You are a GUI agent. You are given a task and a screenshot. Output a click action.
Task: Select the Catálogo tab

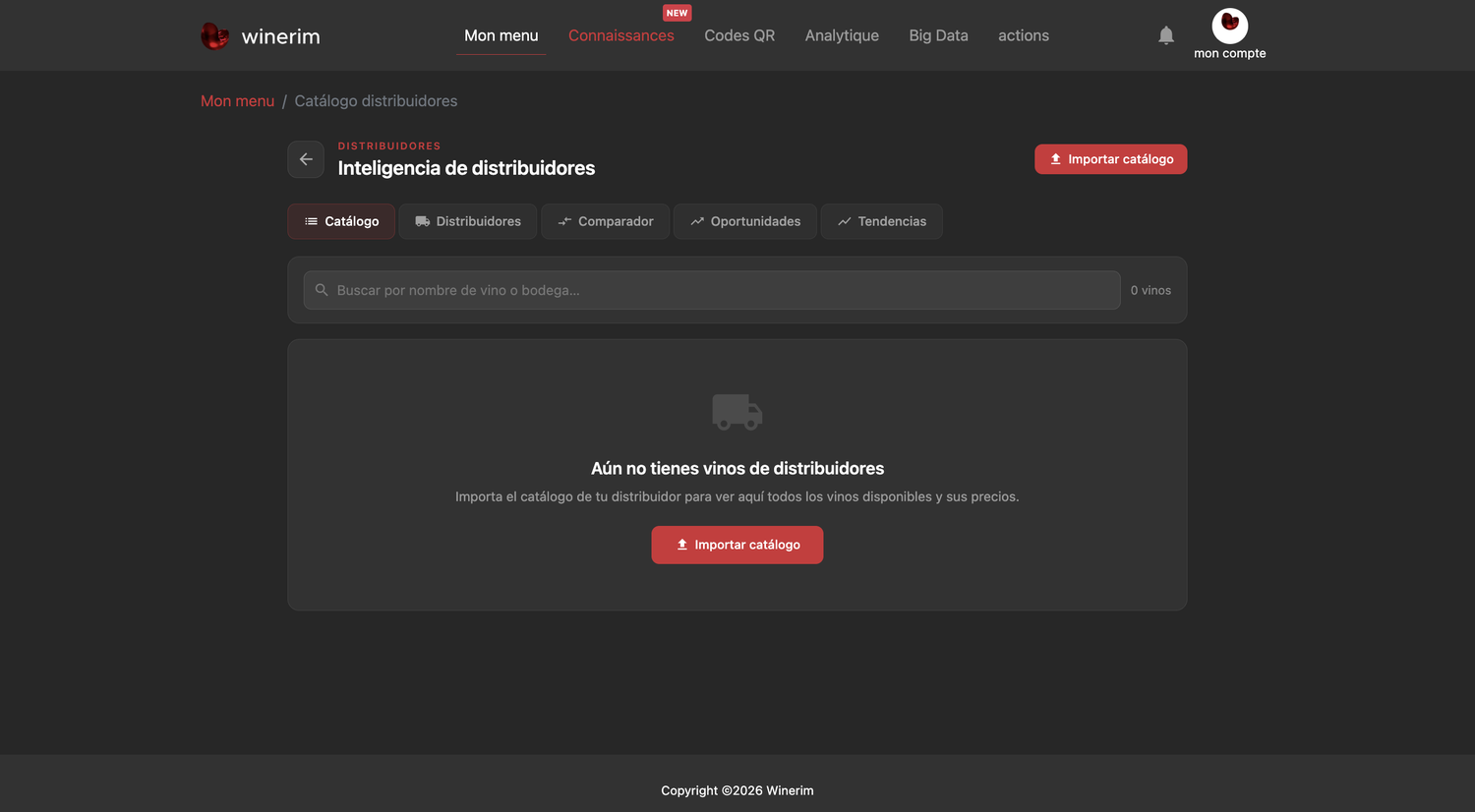[x=341, y=221]
